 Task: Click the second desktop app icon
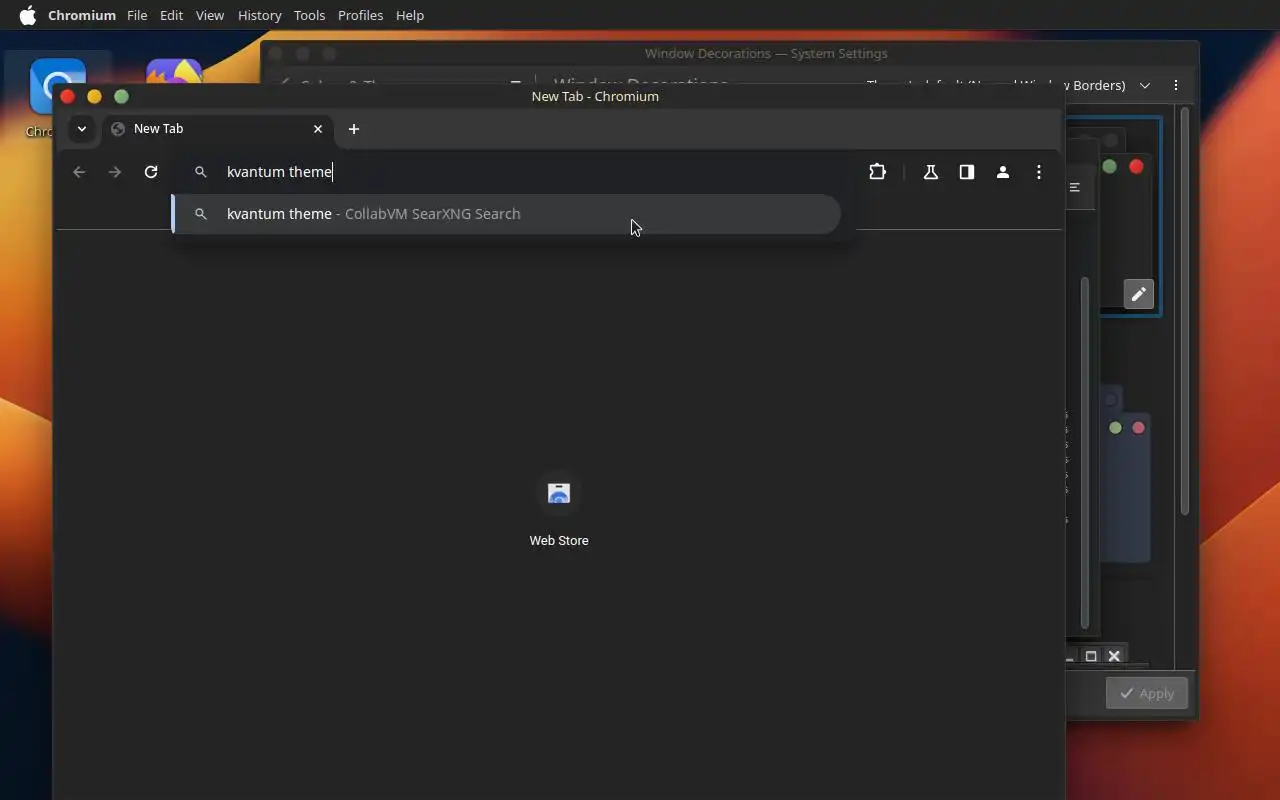coord(174,71)
